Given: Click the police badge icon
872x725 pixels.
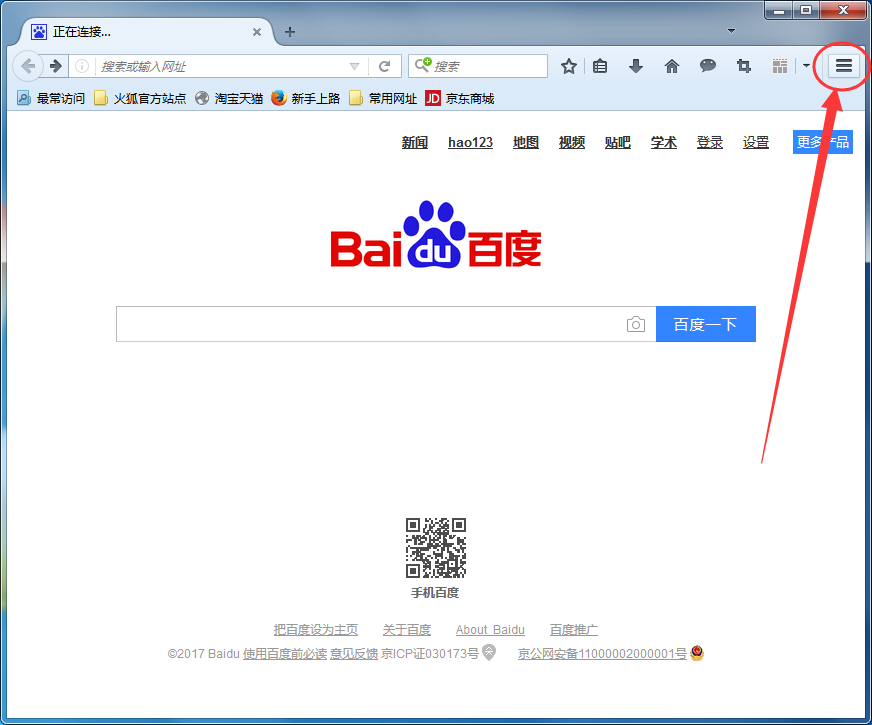Looking at the screenshot, I should click(x=697, y=653).
